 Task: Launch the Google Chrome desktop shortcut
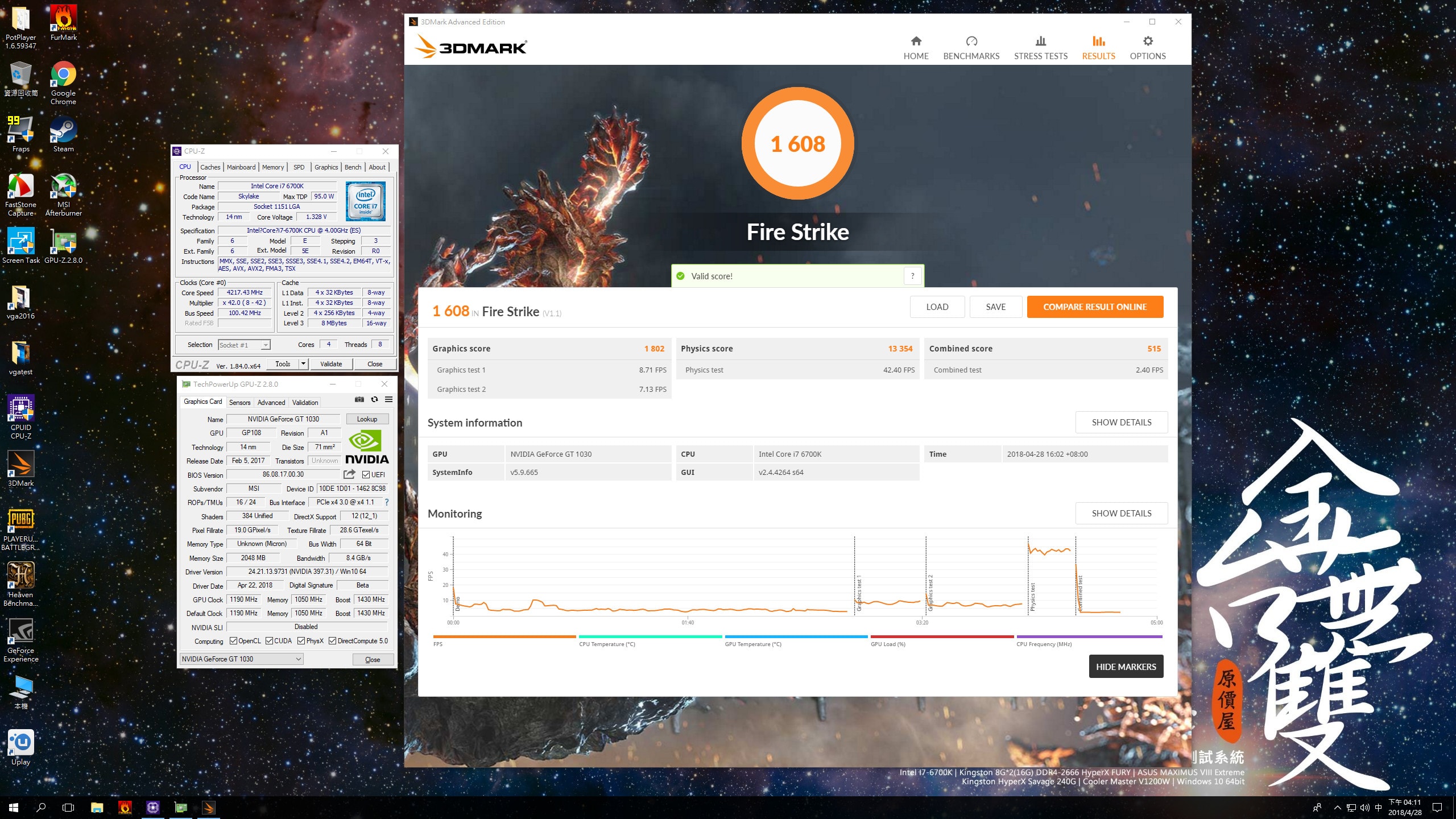click(x=63, y=83)
